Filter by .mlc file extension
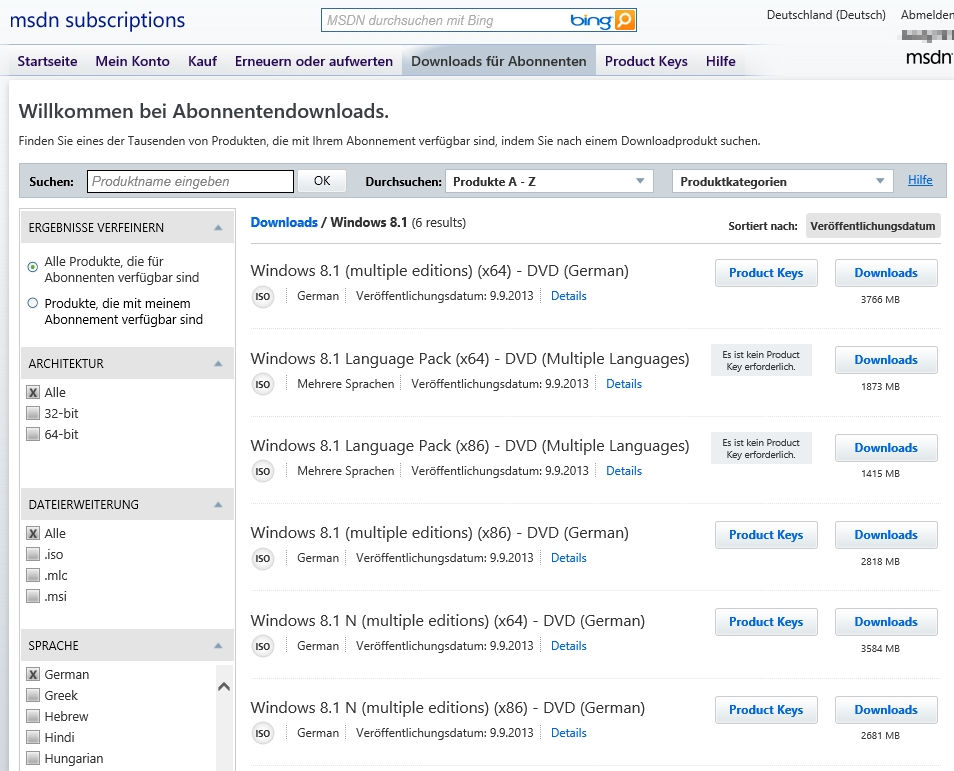 click(33, 576)
